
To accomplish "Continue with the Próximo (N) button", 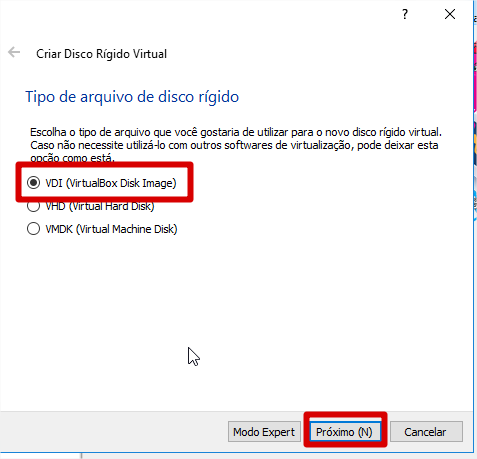I will [x=344, y=432].
